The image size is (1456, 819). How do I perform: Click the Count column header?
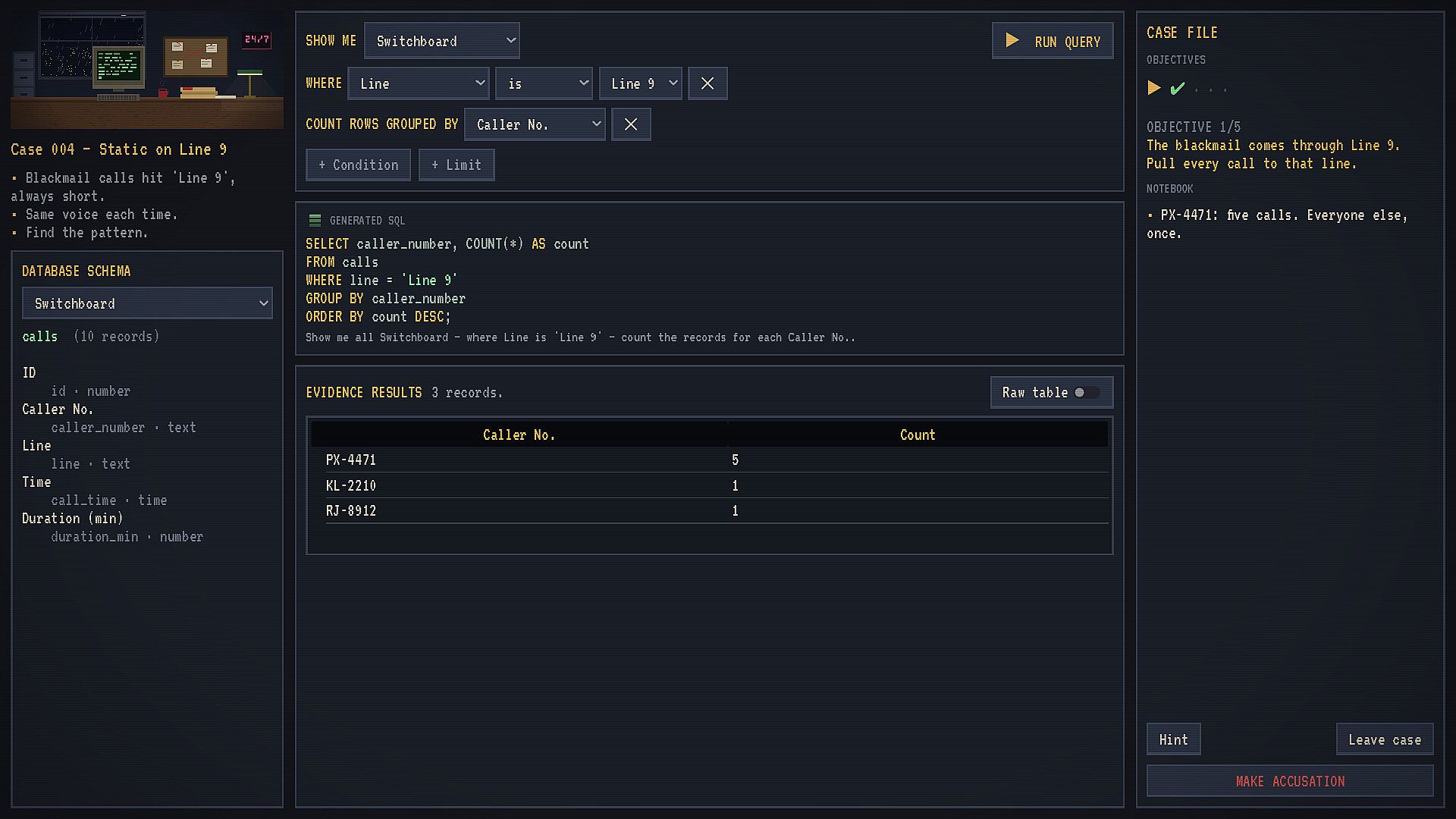[x=918, y=435]
